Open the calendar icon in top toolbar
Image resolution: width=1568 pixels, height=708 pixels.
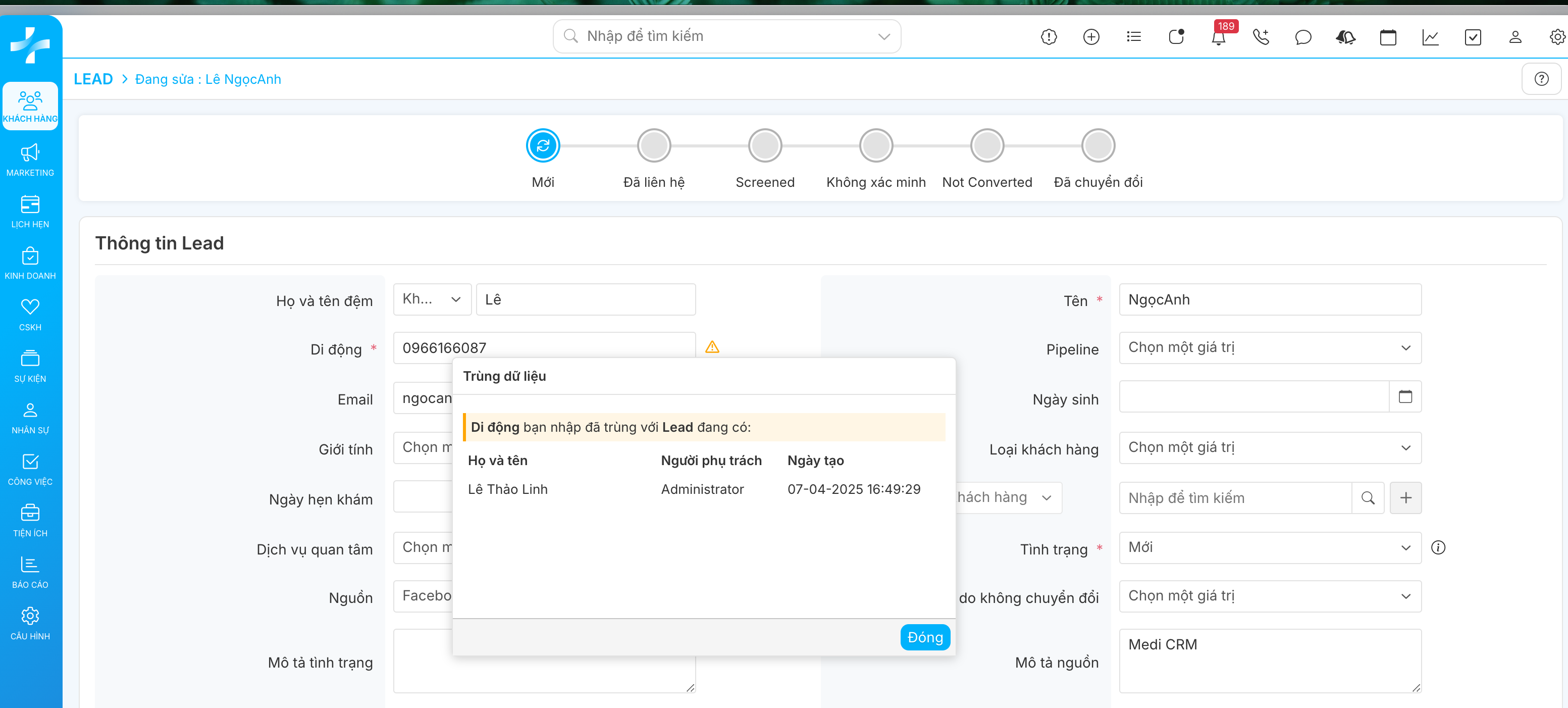1388,37
